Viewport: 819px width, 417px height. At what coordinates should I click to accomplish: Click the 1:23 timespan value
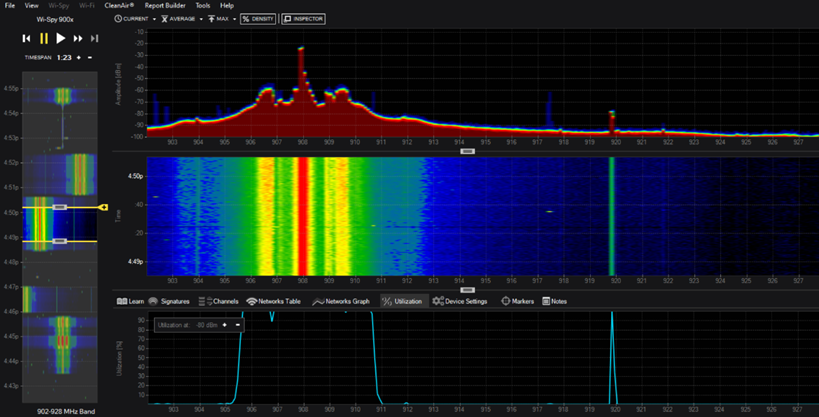pos(64,57)
